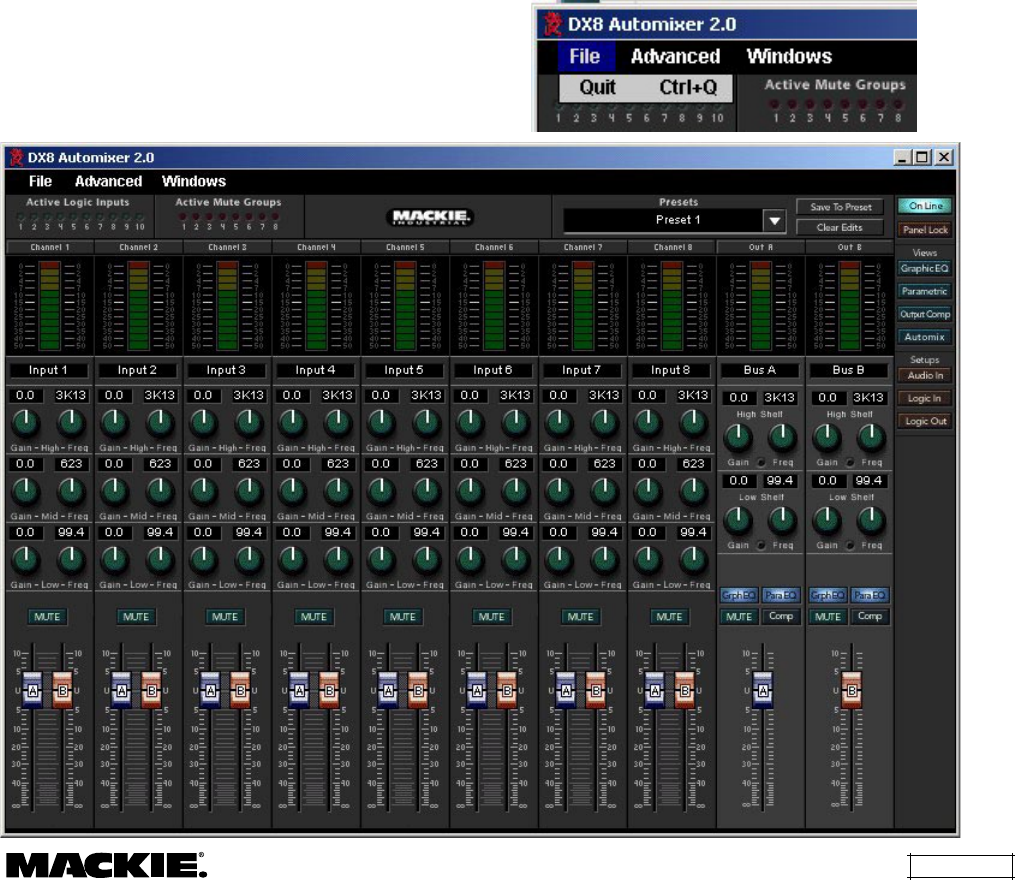
Task: Open GrphEQ for Bus A
Action: point(739,595)
